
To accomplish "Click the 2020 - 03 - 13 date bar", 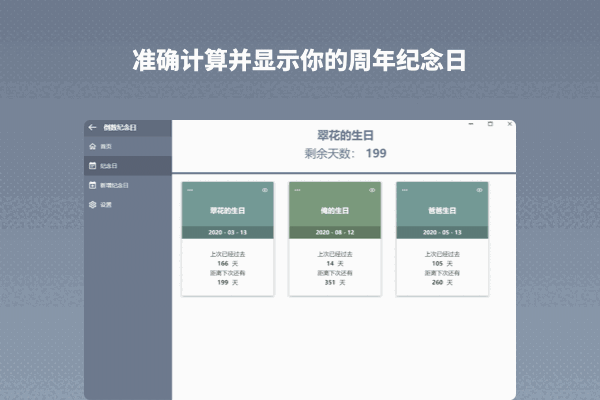I will 227,232.
